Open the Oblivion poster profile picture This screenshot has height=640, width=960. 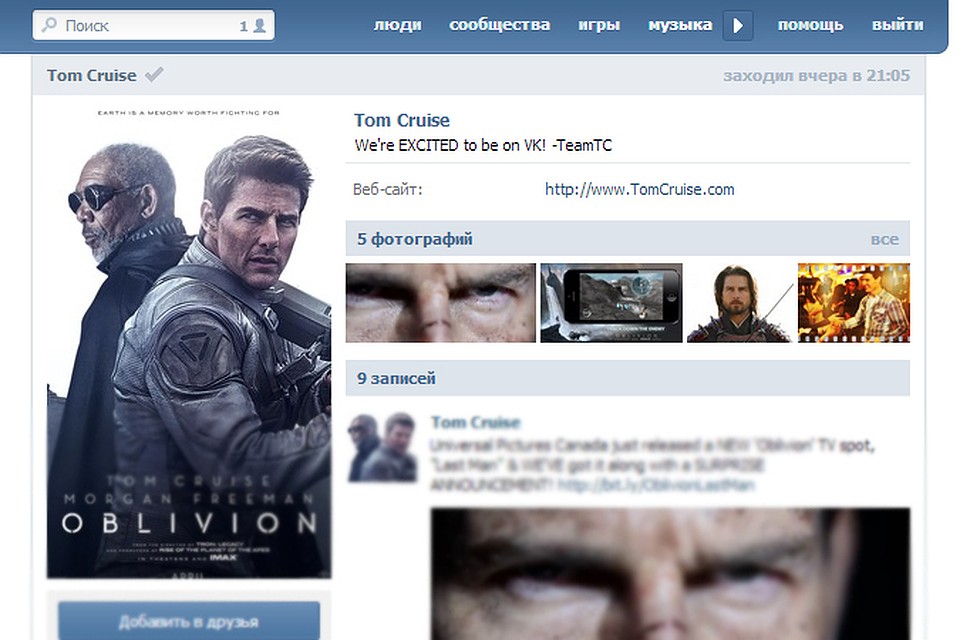coord(189,341)
